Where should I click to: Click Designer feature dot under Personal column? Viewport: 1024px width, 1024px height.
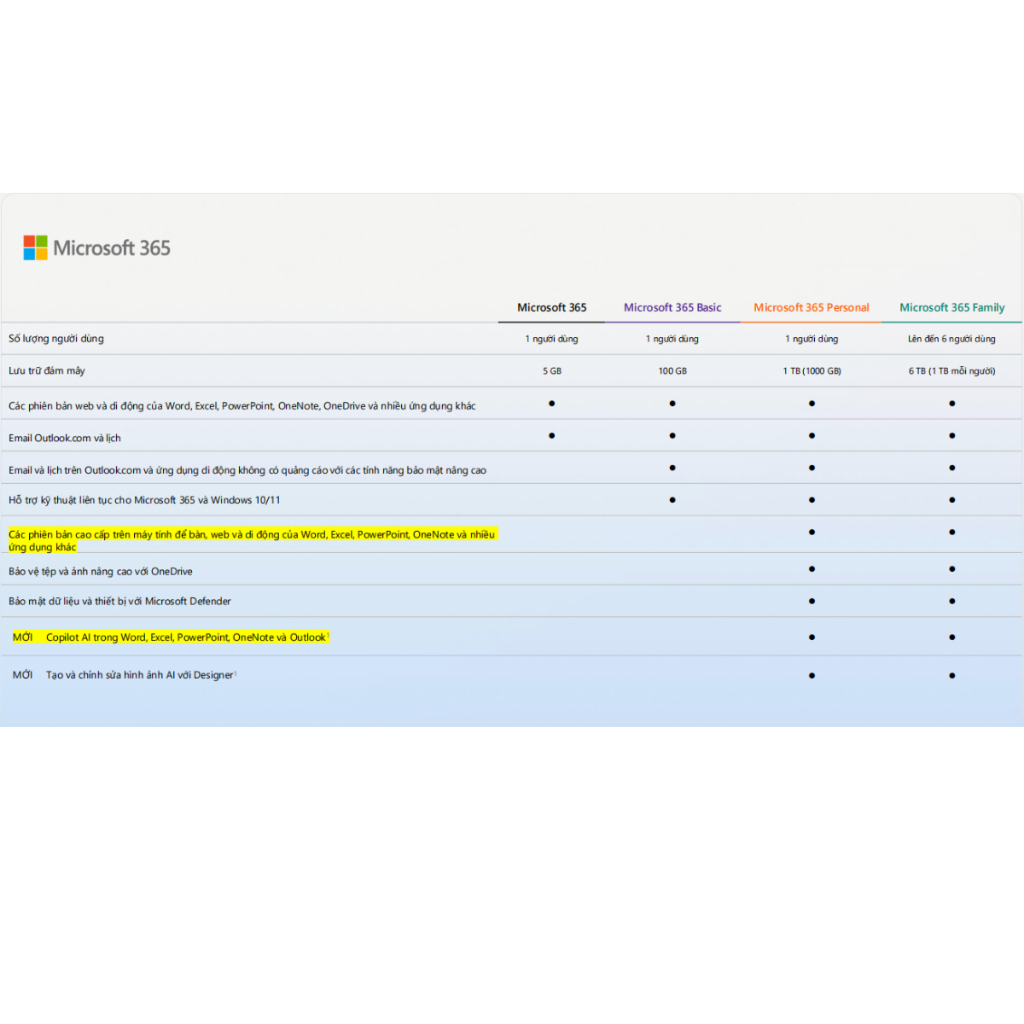tap(811, 675)
